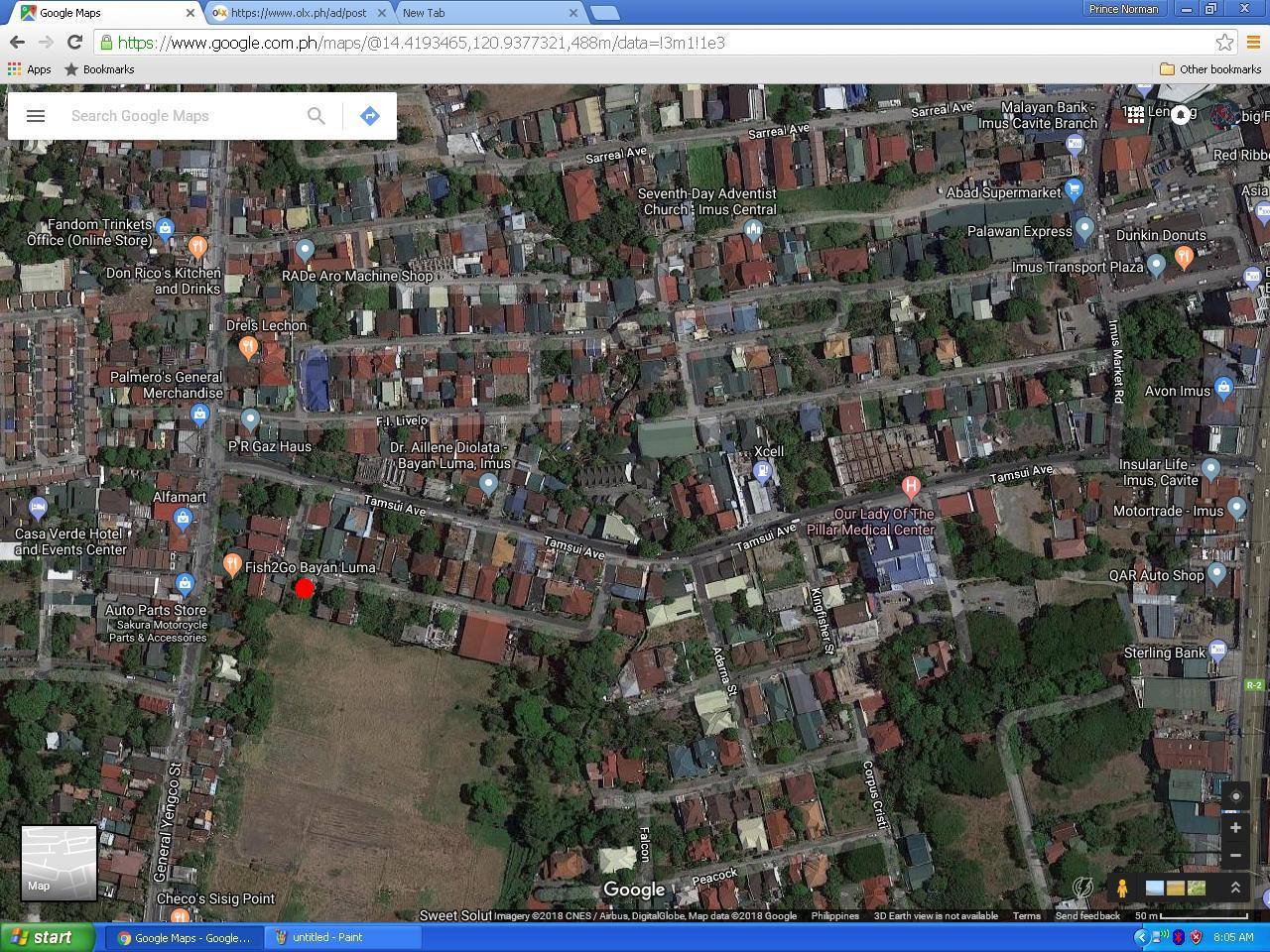This screenshot has width=1270, height=952.
Task: Open the Google apps grid icon
Action: pyautogui.click(x=1134, y=113)
